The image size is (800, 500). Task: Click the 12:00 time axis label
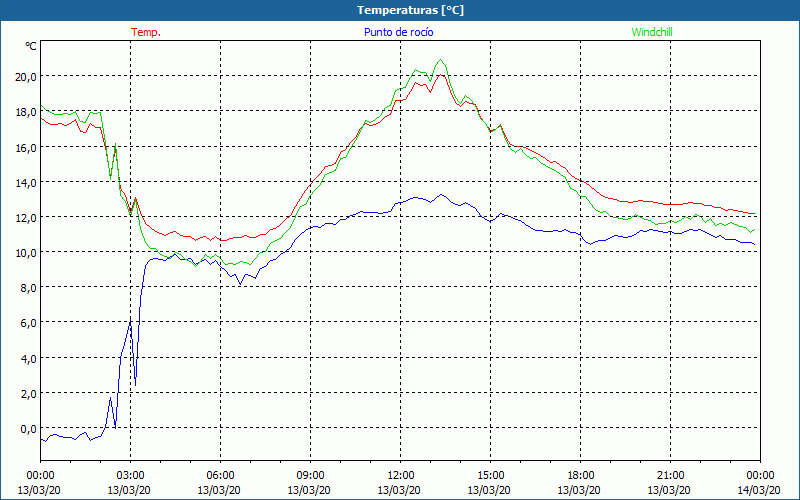point(401,476)
